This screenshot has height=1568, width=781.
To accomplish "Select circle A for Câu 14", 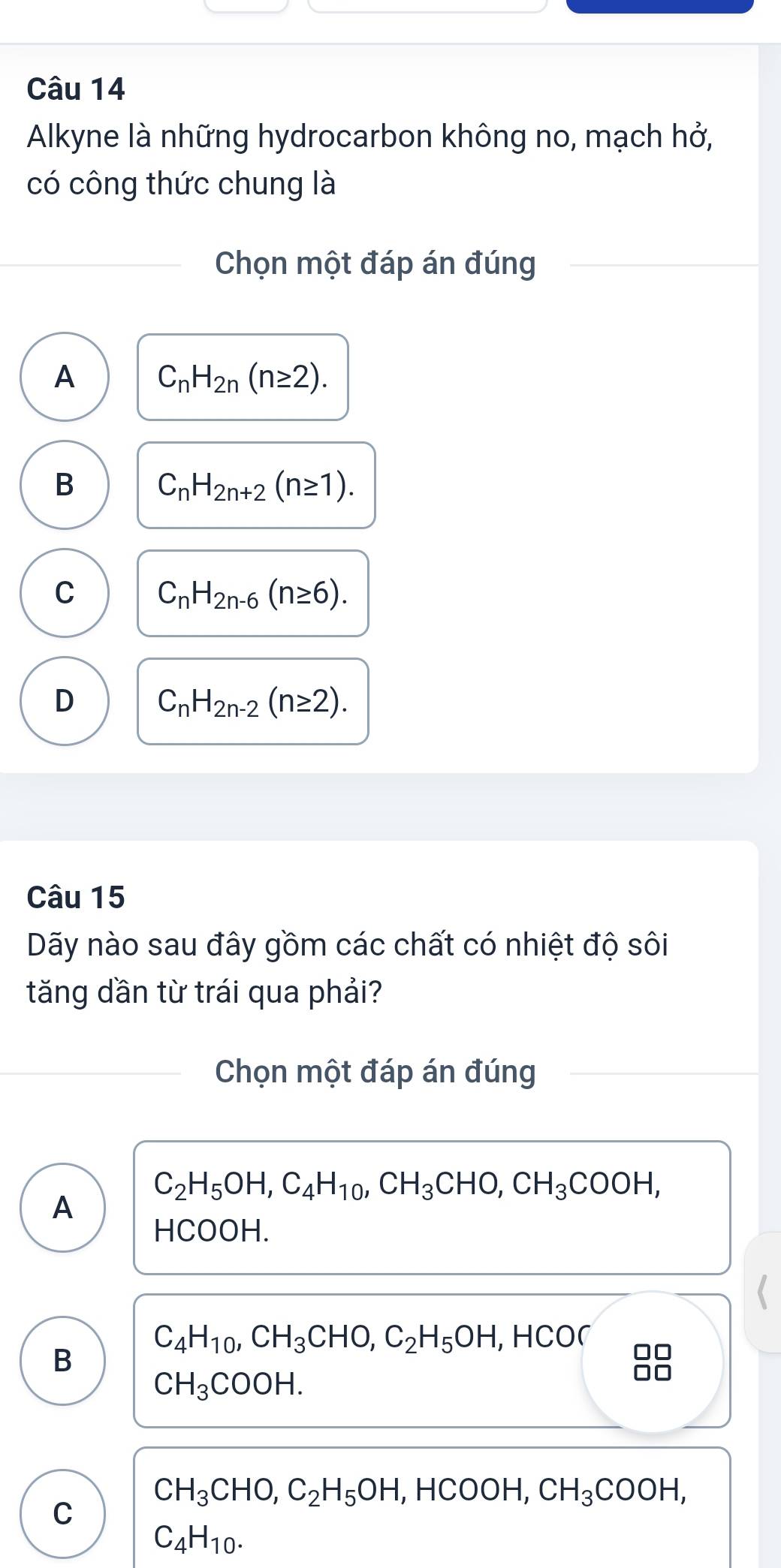I will point(65,377).
